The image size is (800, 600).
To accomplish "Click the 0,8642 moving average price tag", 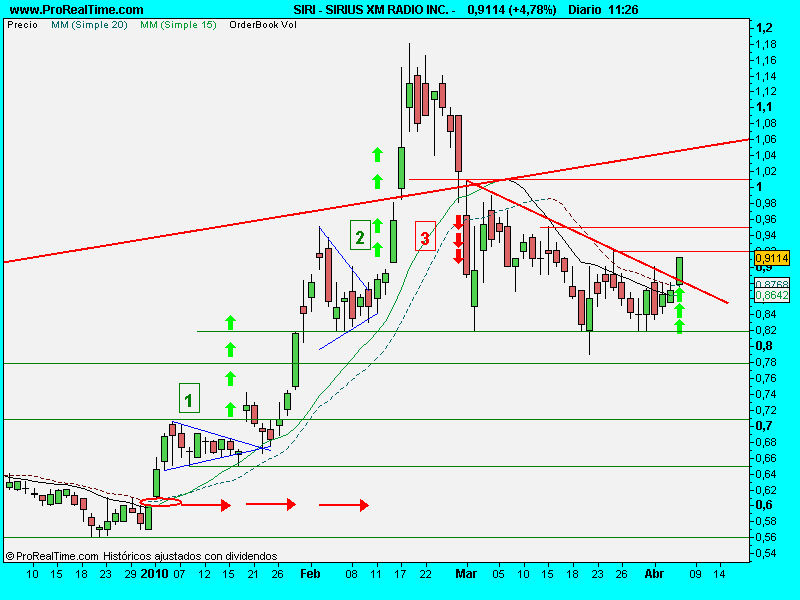I will 771,295.
